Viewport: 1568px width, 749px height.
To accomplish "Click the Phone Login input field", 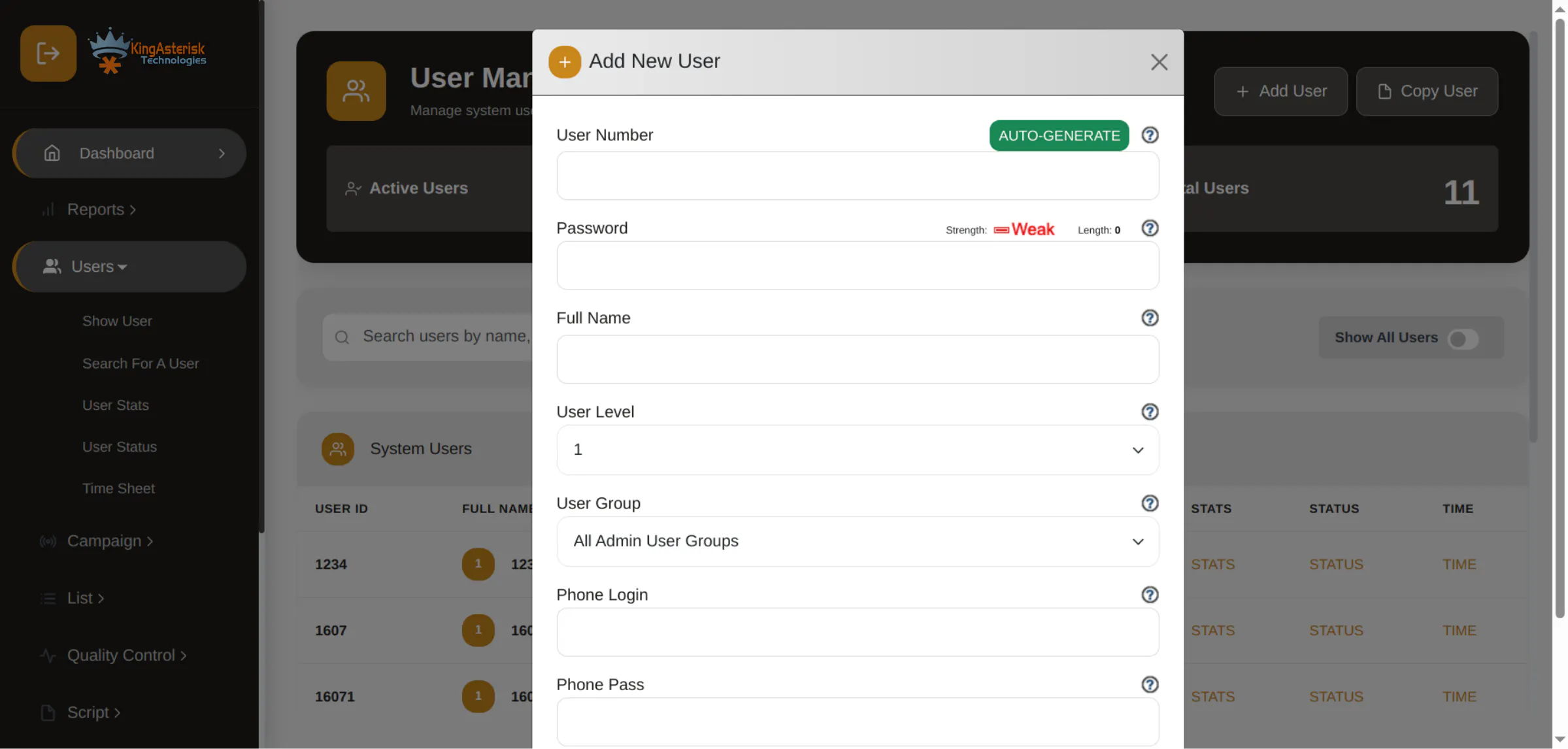I will [x=858, y=632].
